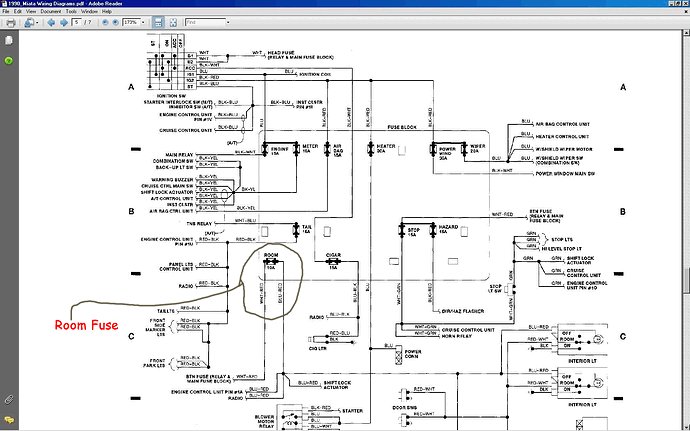Screen dimensions: 690x431
Task: Click the 'POWER WINDOW MAIN SW' label
Action: click(565, 174)
